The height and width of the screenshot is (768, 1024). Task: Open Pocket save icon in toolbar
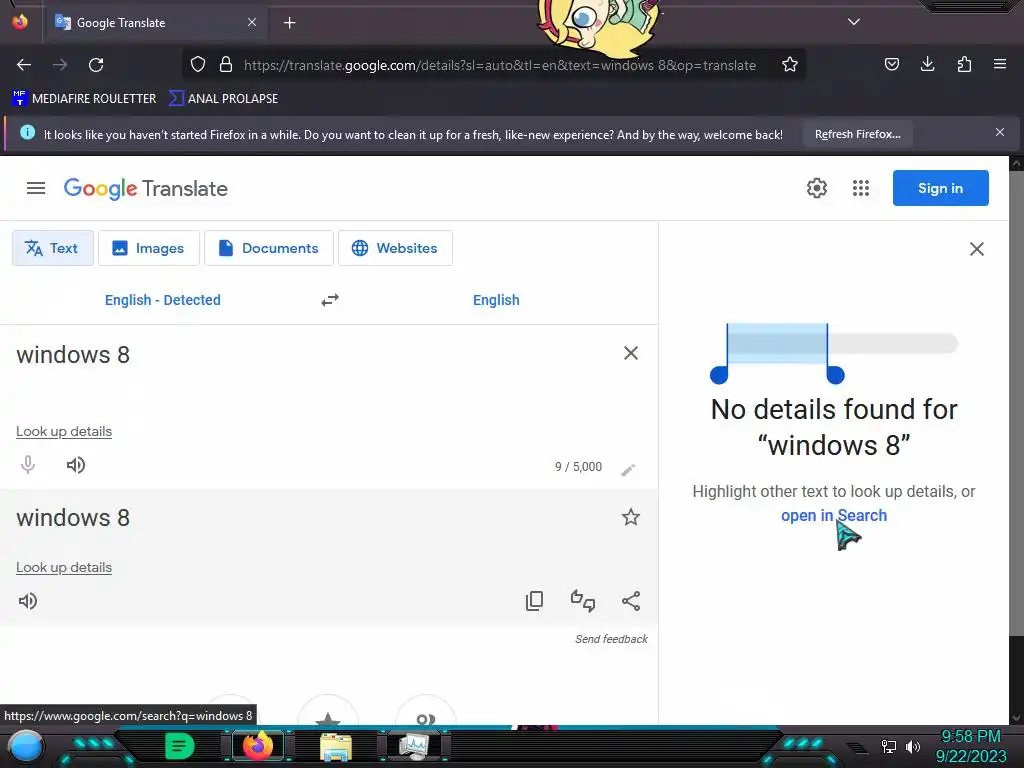click(891, 64)
